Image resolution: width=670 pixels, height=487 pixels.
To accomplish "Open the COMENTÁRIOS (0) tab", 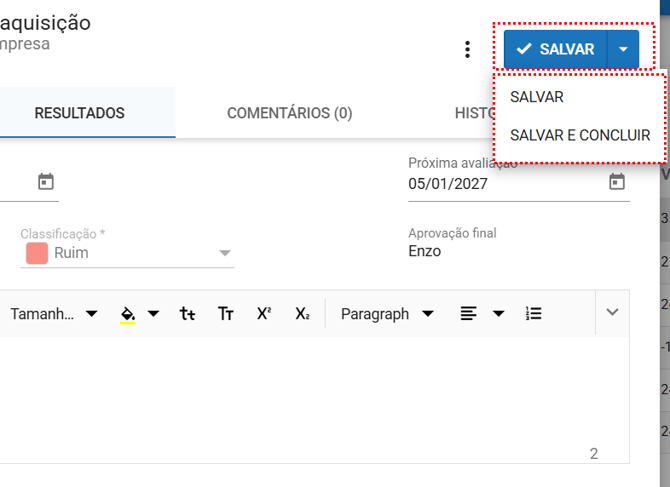I will (x=289, y=113).
